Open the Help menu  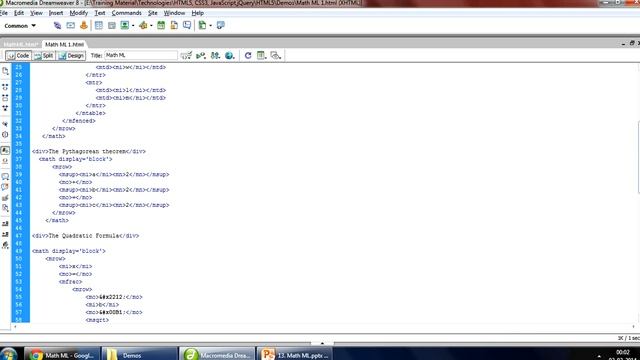(x=198, y=13)
